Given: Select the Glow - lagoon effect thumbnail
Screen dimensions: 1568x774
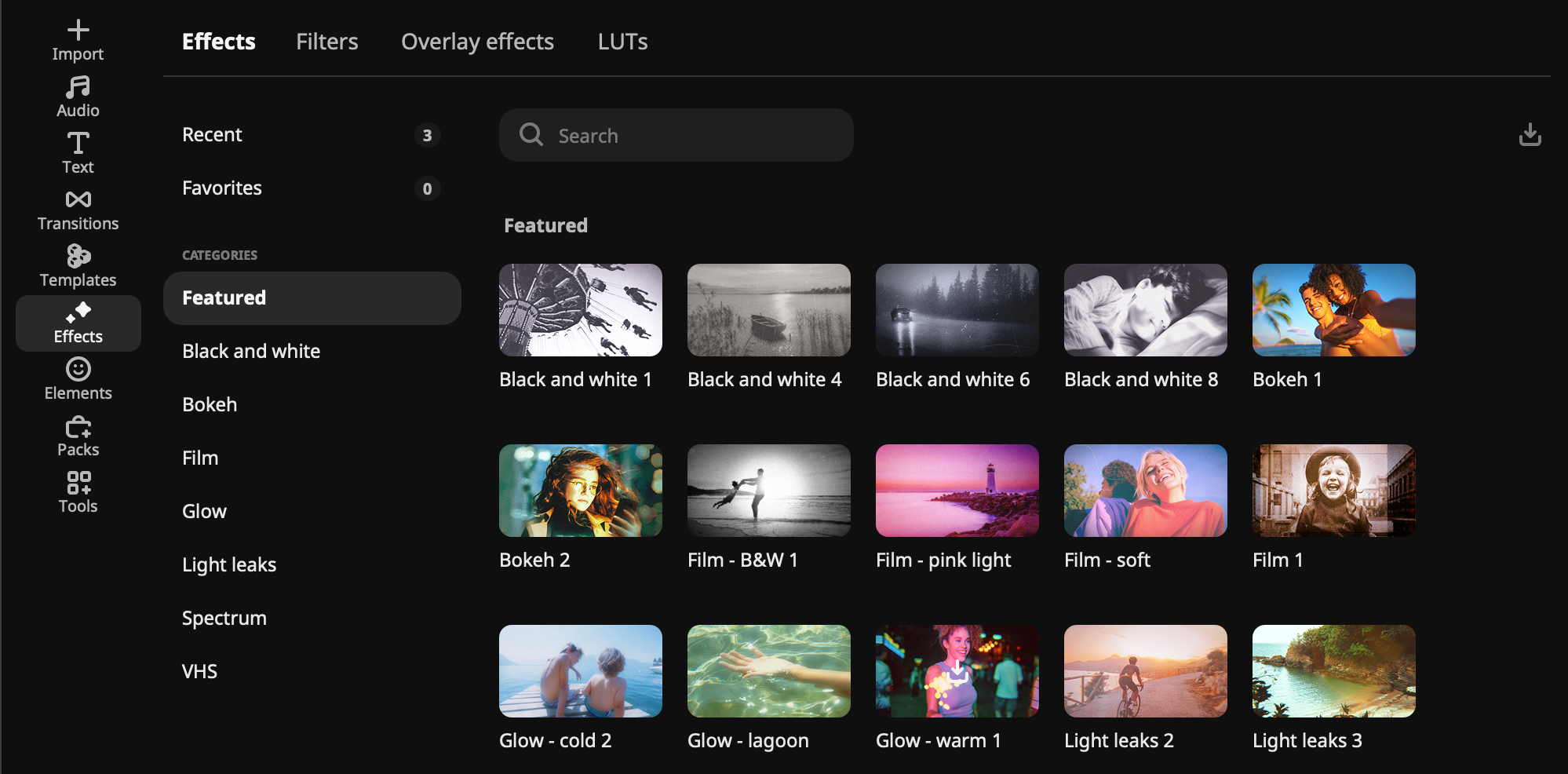Looking at the screenshot, I should (x=769, y=671).
